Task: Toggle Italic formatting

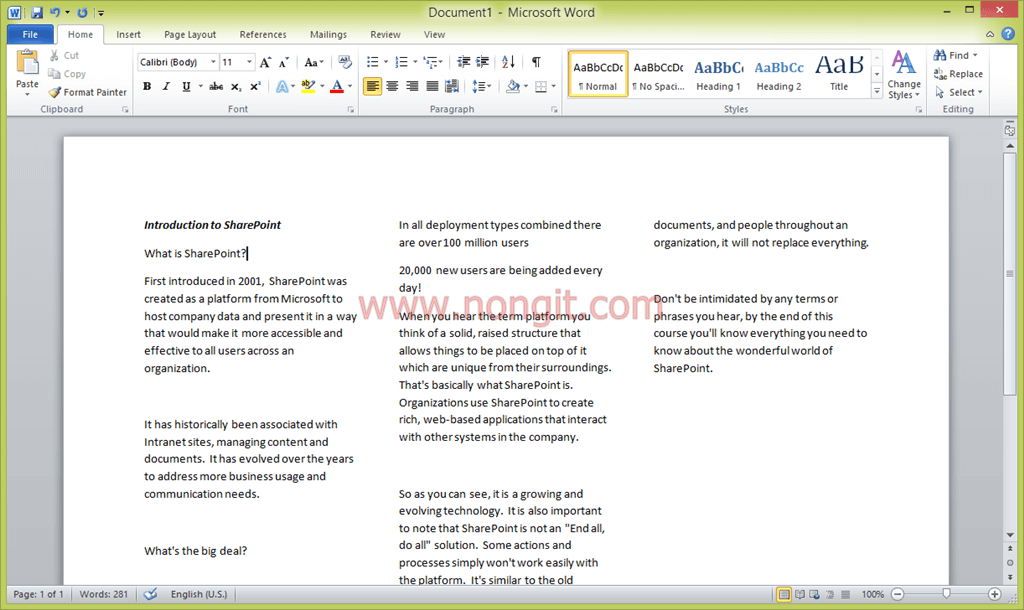Action: tap(166, 87)
